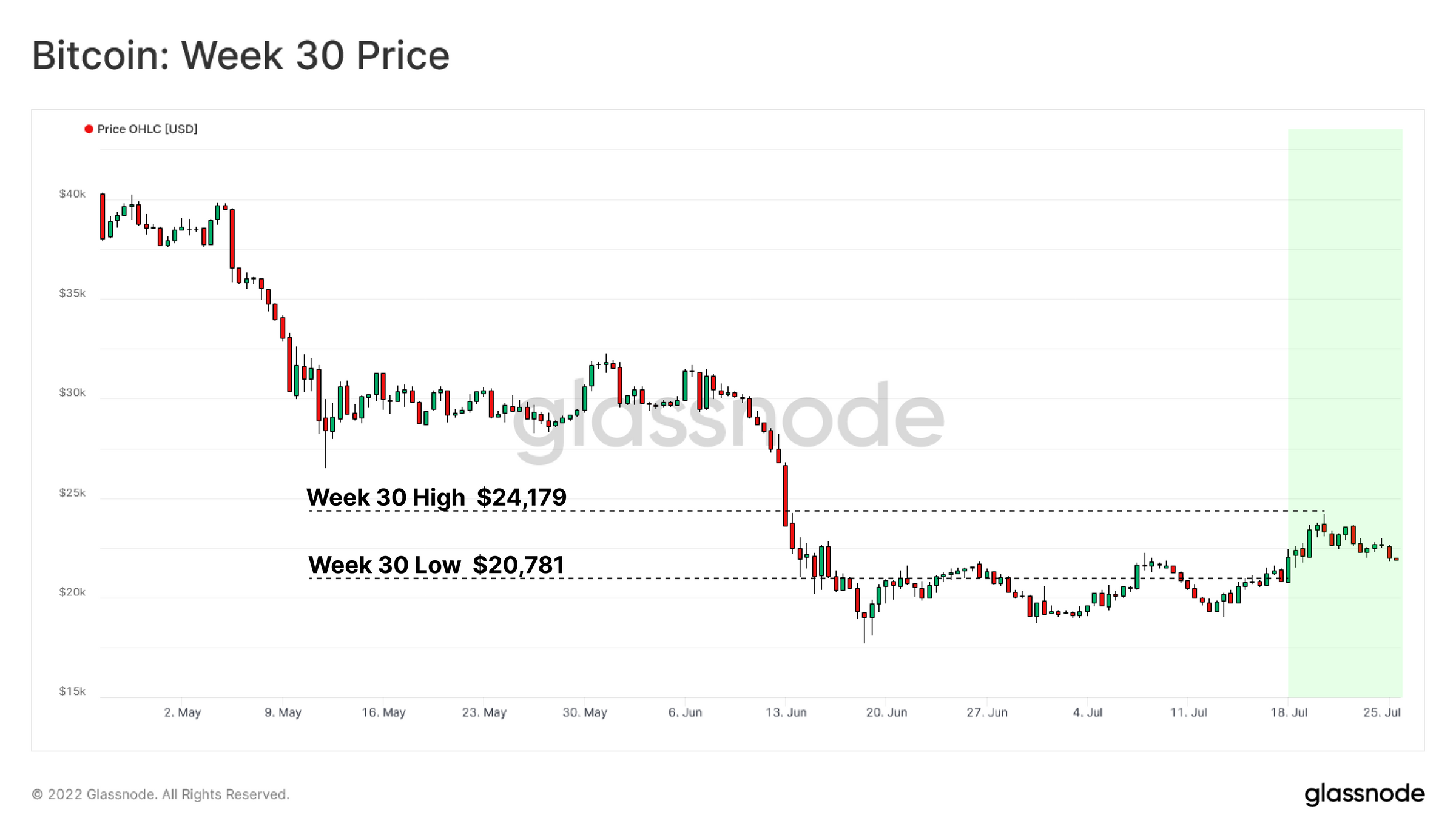Click the $30k price axis label
The height and width of the screenshot is (838, 1456).
(72, 393)
